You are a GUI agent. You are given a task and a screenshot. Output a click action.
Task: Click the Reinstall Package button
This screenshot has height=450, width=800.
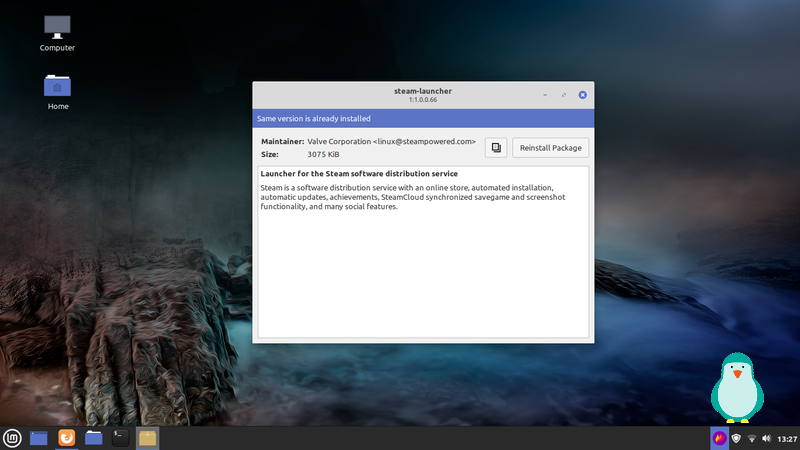click(550, 148)
